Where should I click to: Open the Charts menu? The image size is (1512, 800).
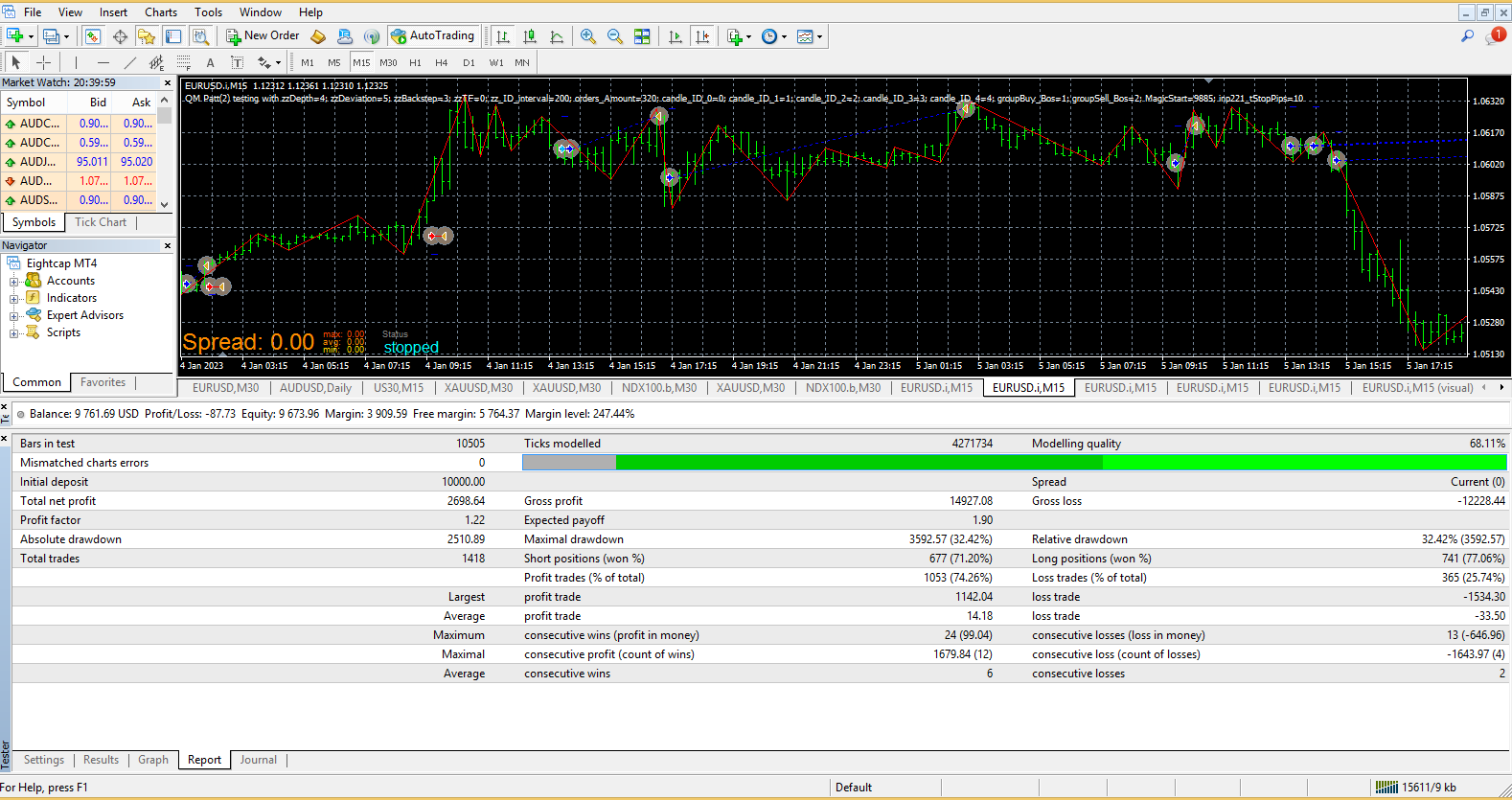[x=161, y=12]
